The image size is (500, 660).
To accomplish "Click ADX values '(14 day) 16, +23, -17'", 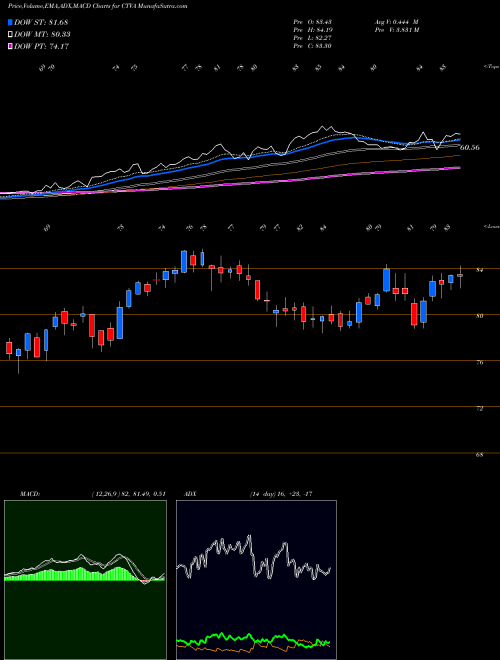I will [280, 494].
